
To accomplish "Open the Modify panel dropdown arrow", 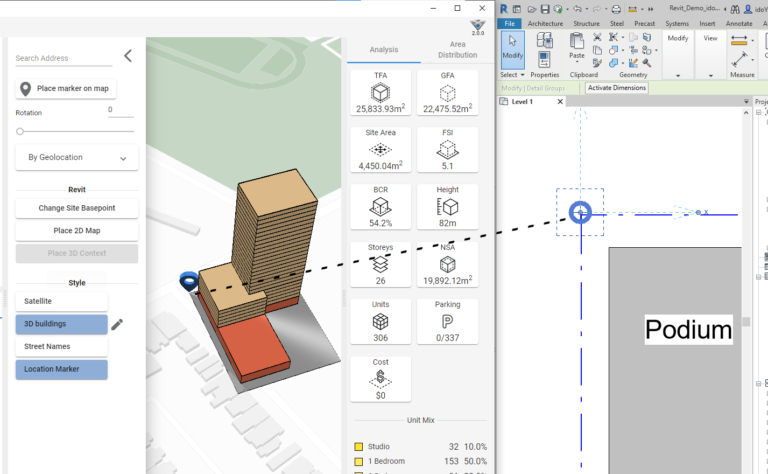I will [678, 75].
